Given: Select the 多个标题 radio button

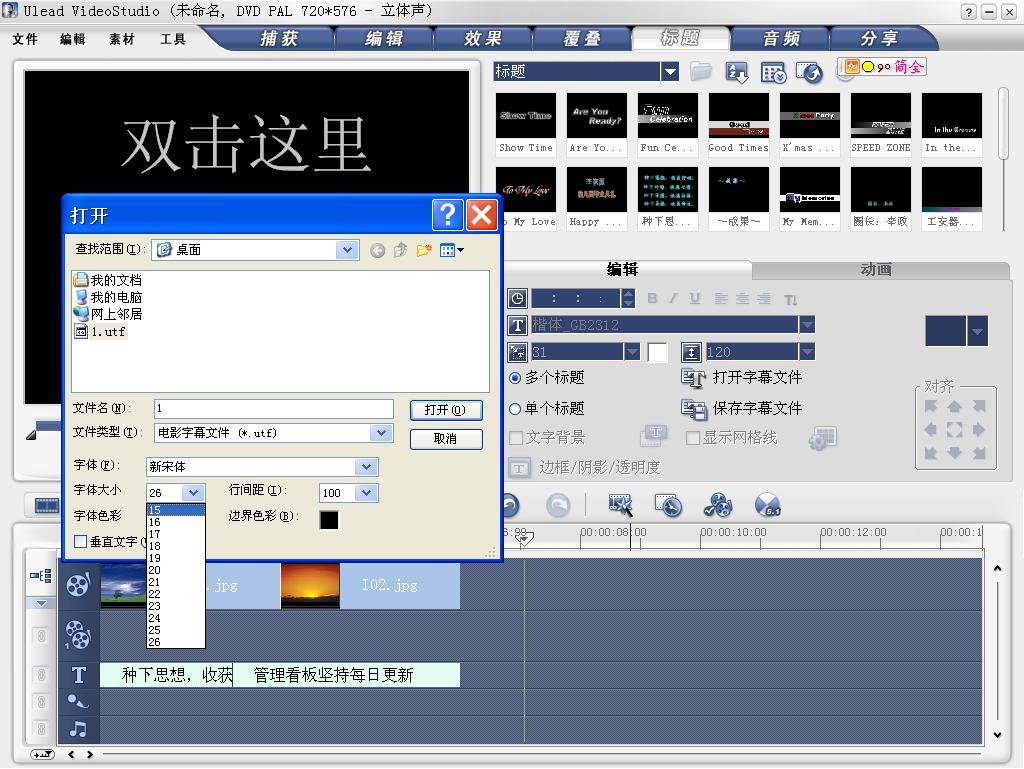Looking at the screenshot, I should click(515, 378).
